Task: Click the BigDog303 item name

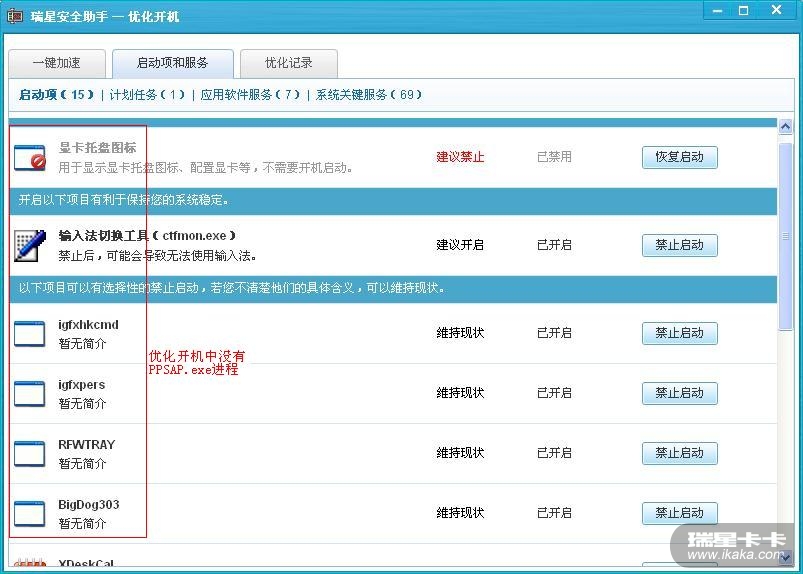Action: 89,505
